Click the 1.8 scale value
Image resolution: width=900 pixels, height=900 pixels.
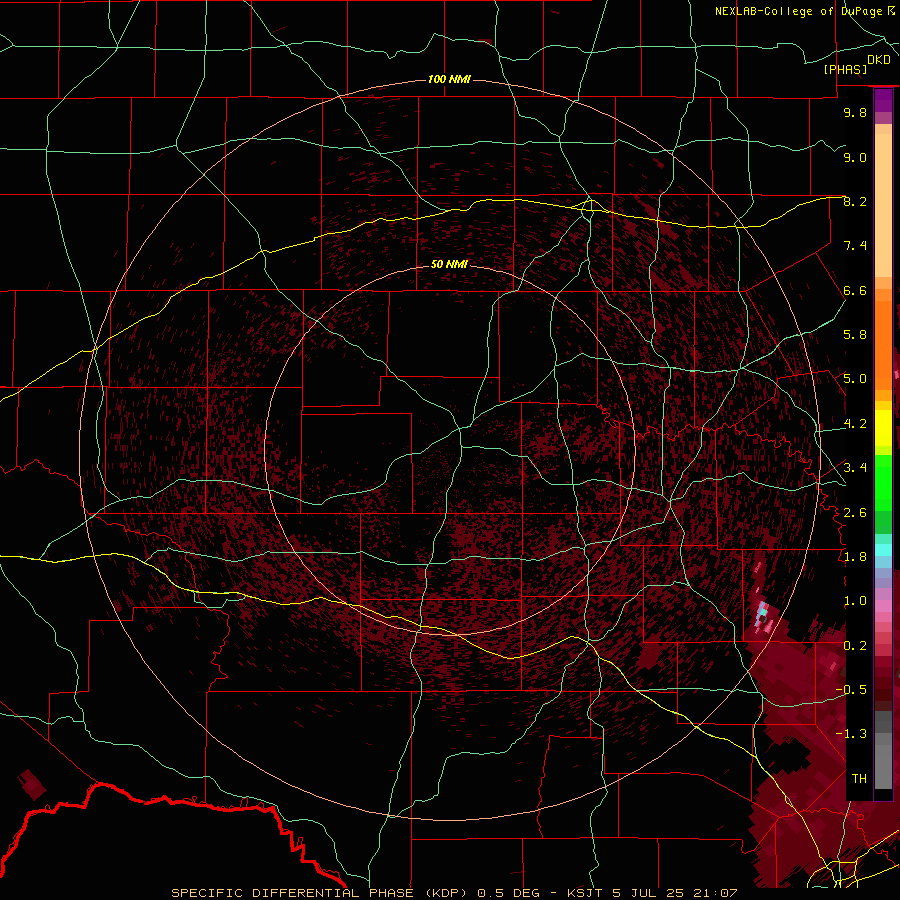(x=855, y=557)
